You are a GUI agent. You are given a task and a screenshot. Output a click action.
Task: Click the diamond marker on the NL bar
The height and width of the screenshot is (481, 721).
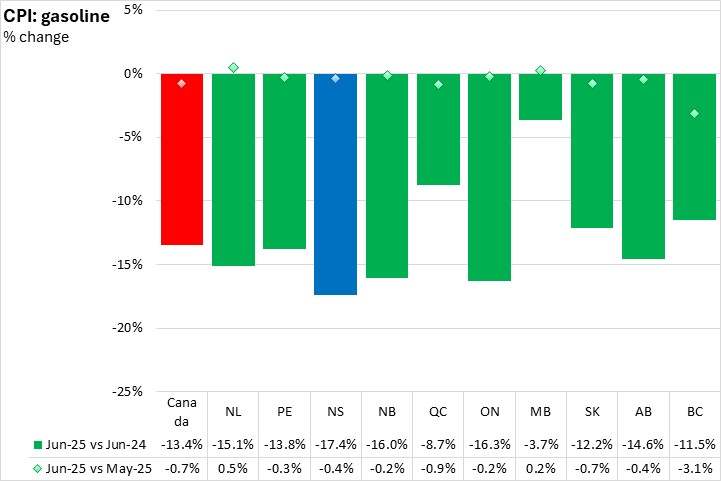233,68
